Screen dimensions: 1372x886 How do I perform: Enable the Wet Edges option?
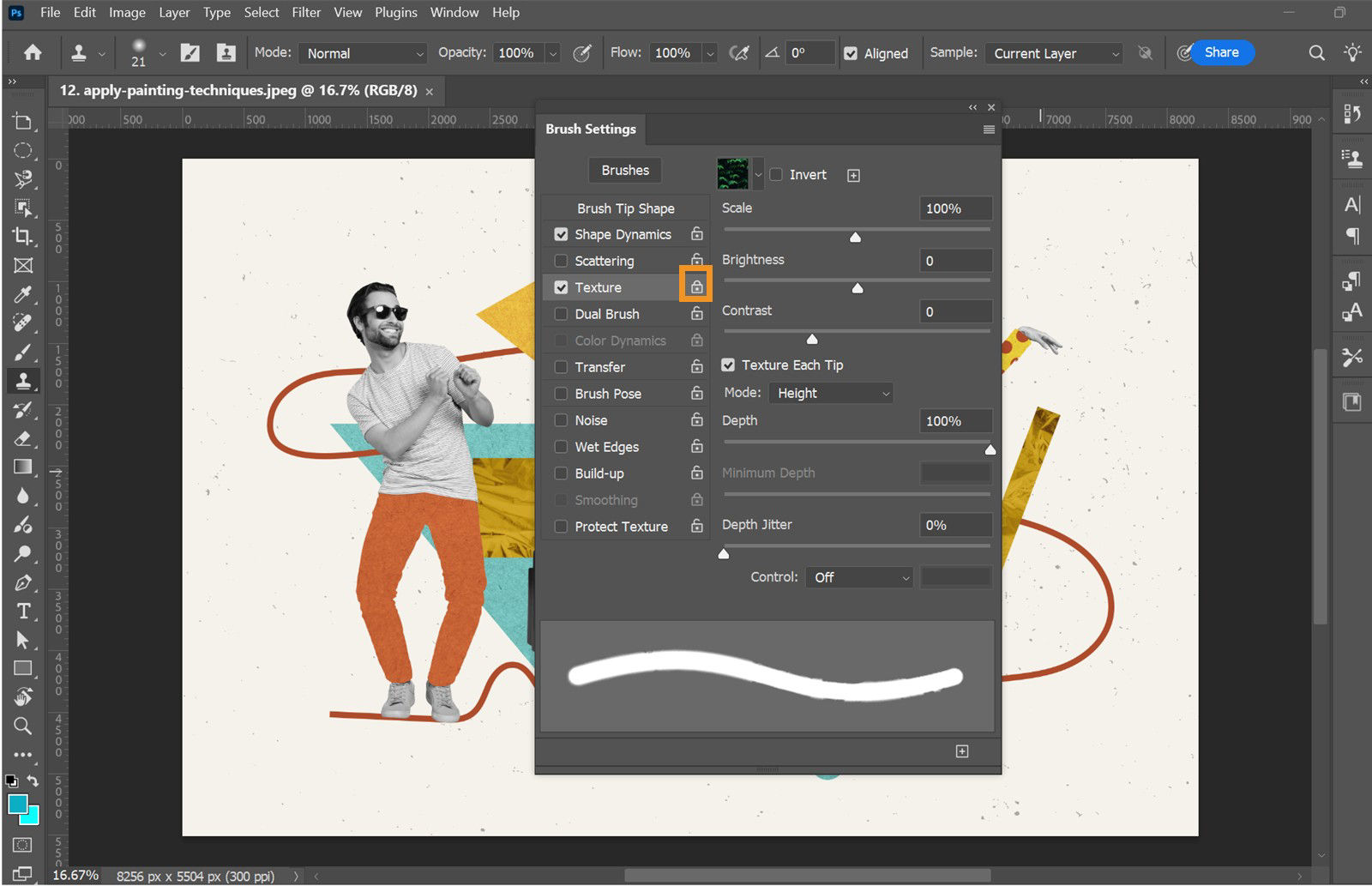click(x=562, y=447)
